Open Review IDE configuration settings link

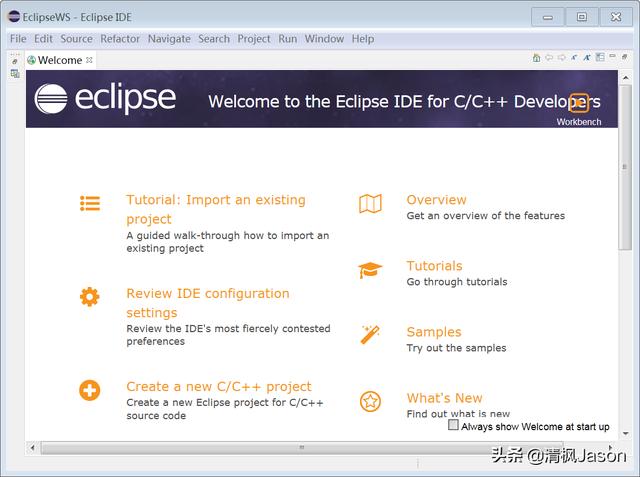click(208, 303)
